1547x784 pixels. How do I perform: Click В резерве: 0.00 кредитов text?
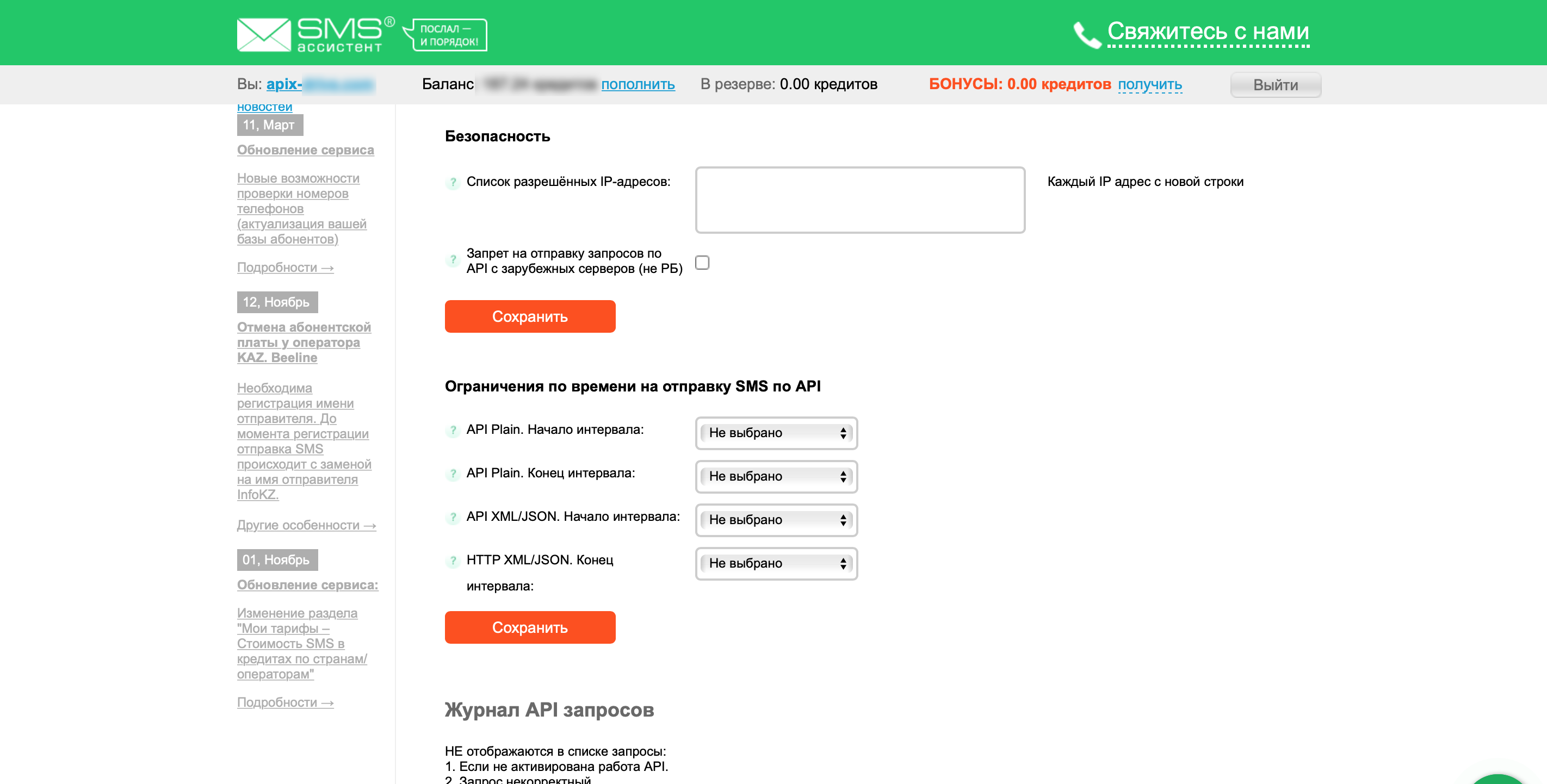pyautogui.click(x=789, y=84)
